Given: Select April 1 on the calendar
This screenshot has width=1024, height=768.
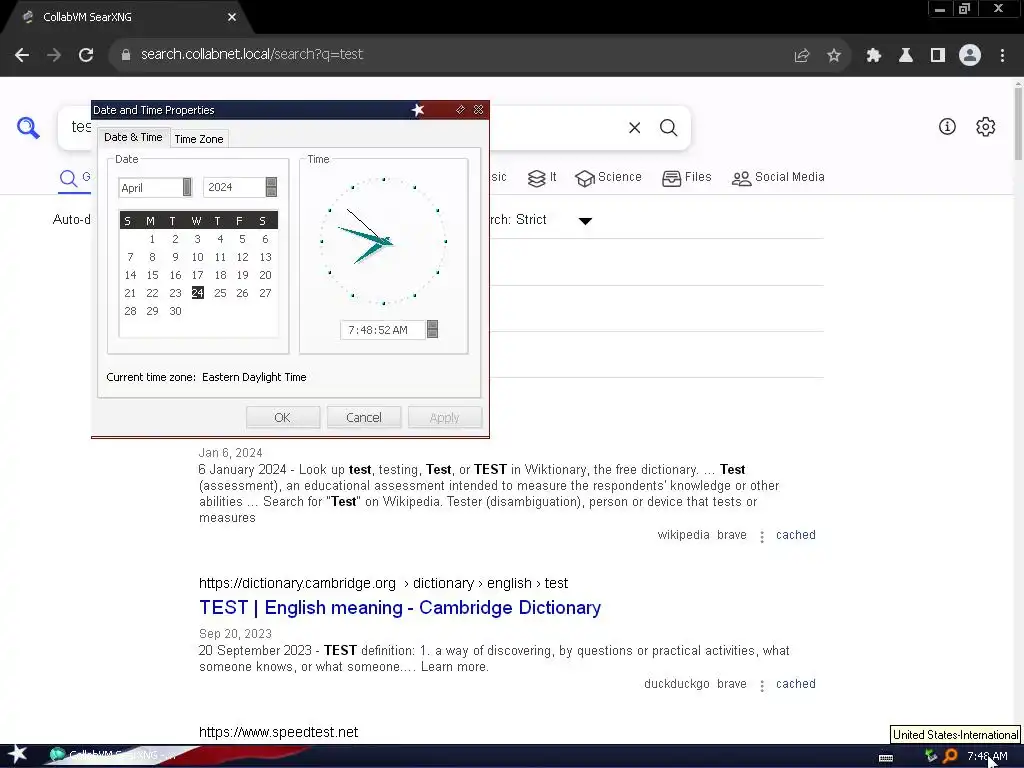Looking at the screenshot, I should pos(152,239).
